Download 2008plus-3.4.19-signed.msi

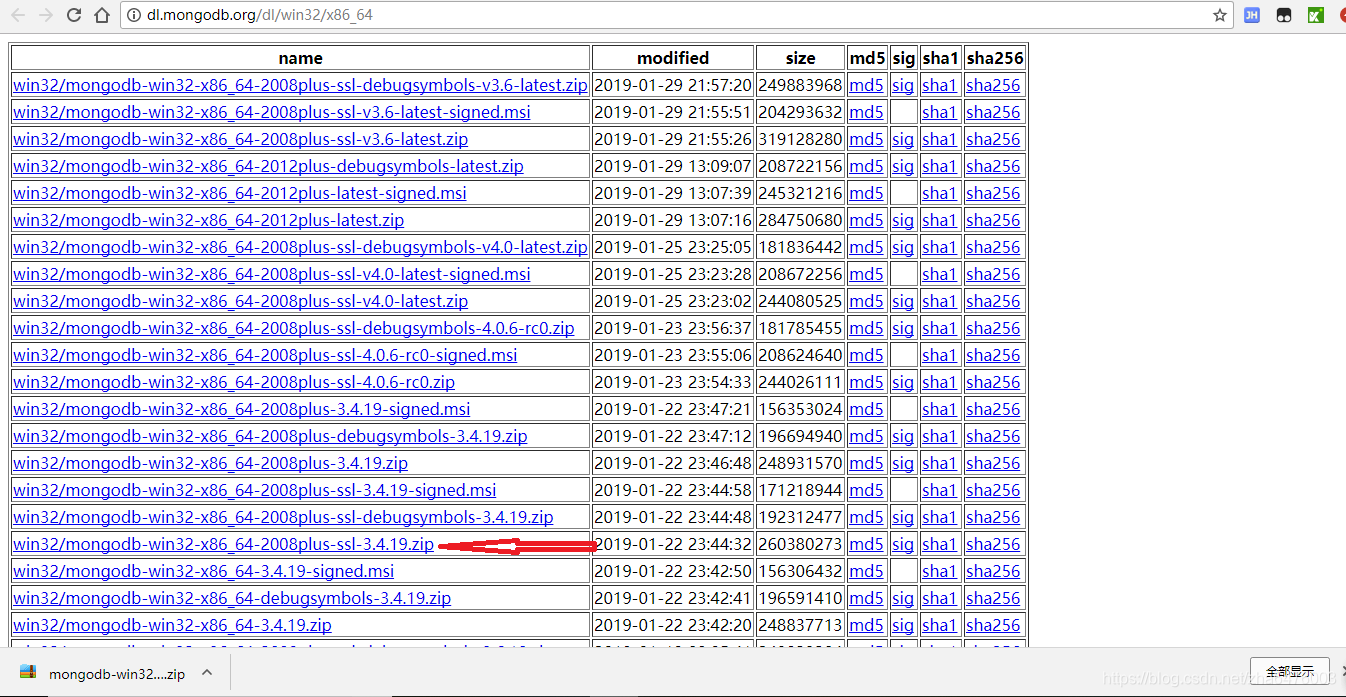coord(241,409)
